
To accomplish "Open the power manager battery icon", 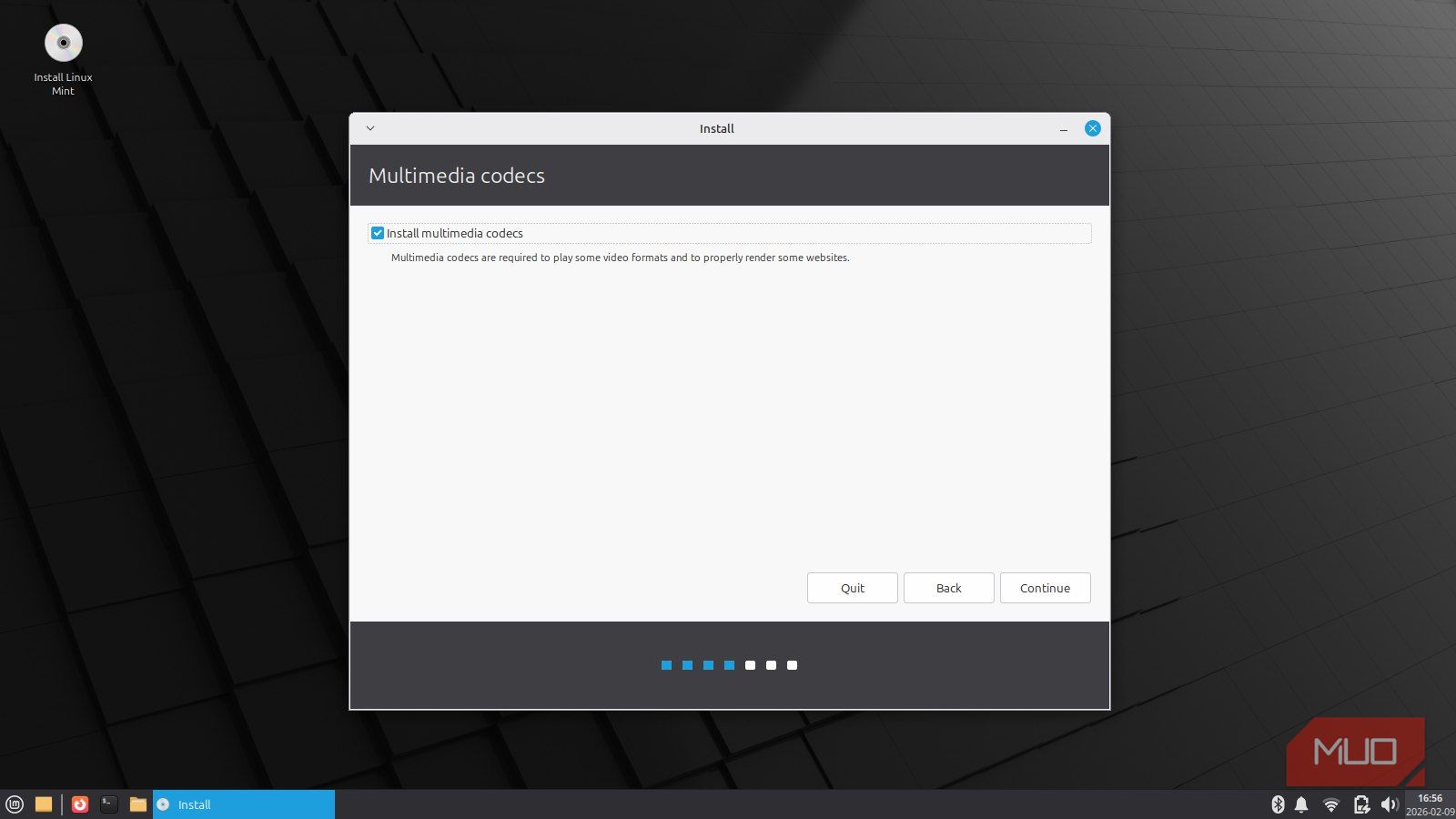I will click(1361, 804).
